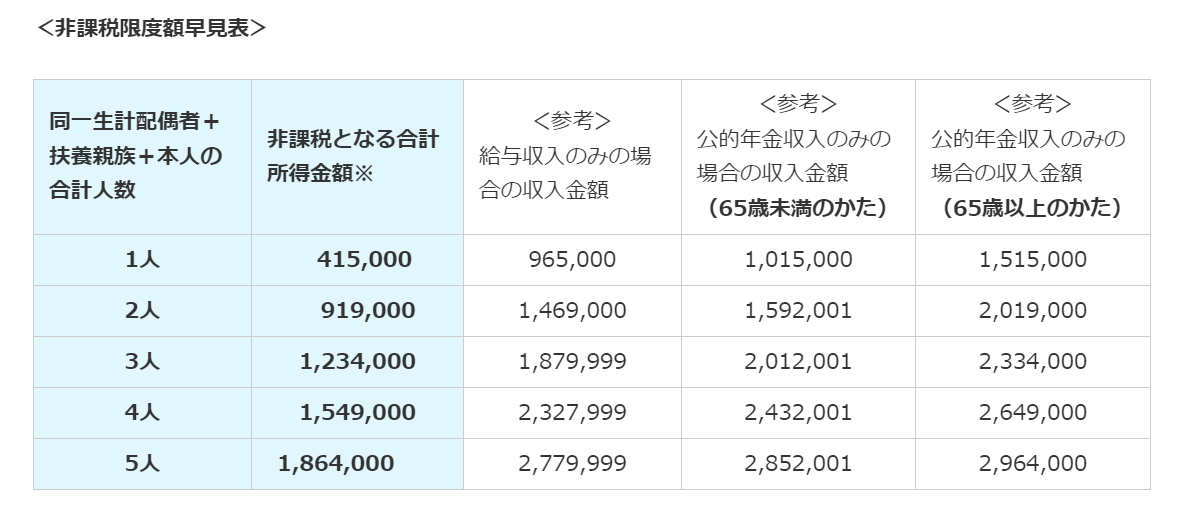Select the 919,000 cell for 2人
Image resolution: width=1180 pixels, height=507 pixels.
[368, 311]
